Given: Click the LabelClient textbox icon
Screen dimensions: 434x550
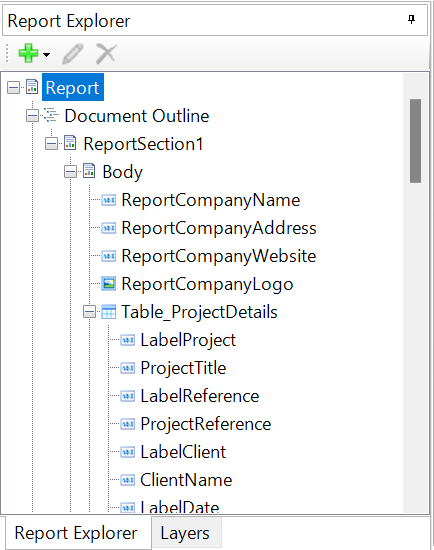Looking at the screenshot, I should tap(127, 452).
